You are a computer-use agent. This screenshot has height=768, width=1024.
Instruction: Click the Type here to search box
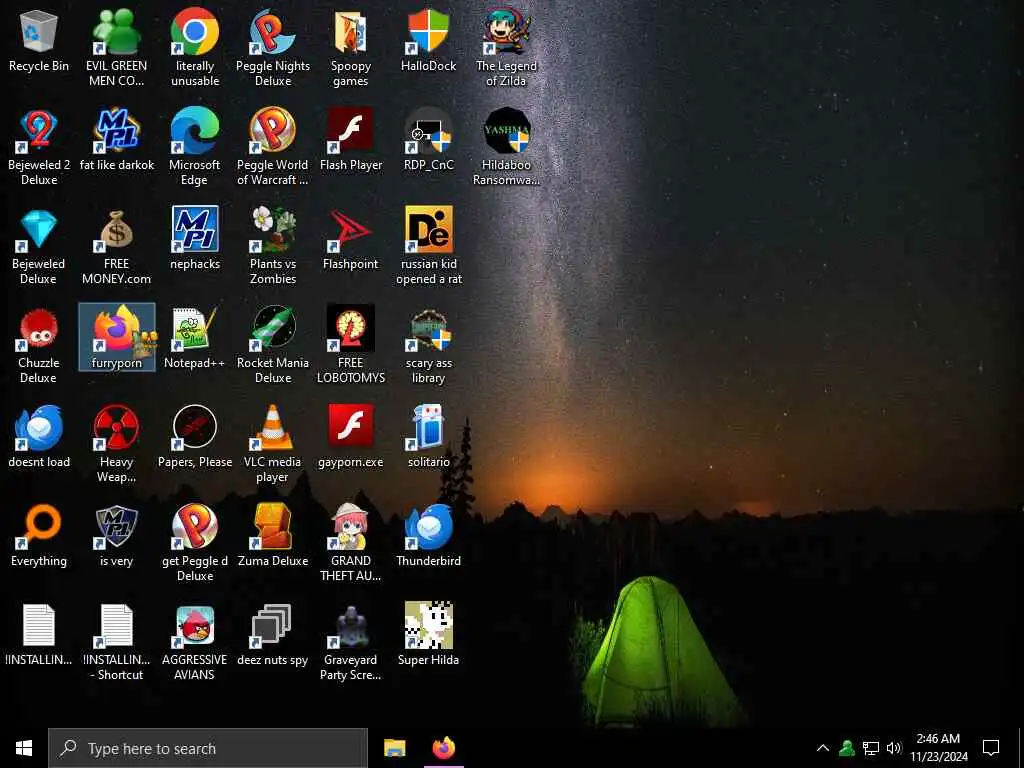coord(208,748)
